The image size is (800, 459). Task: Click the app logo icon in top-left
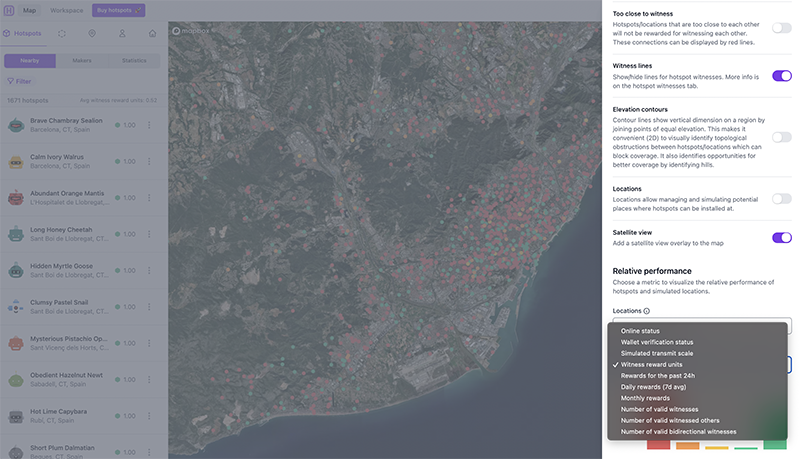click(x=8, y=10)
